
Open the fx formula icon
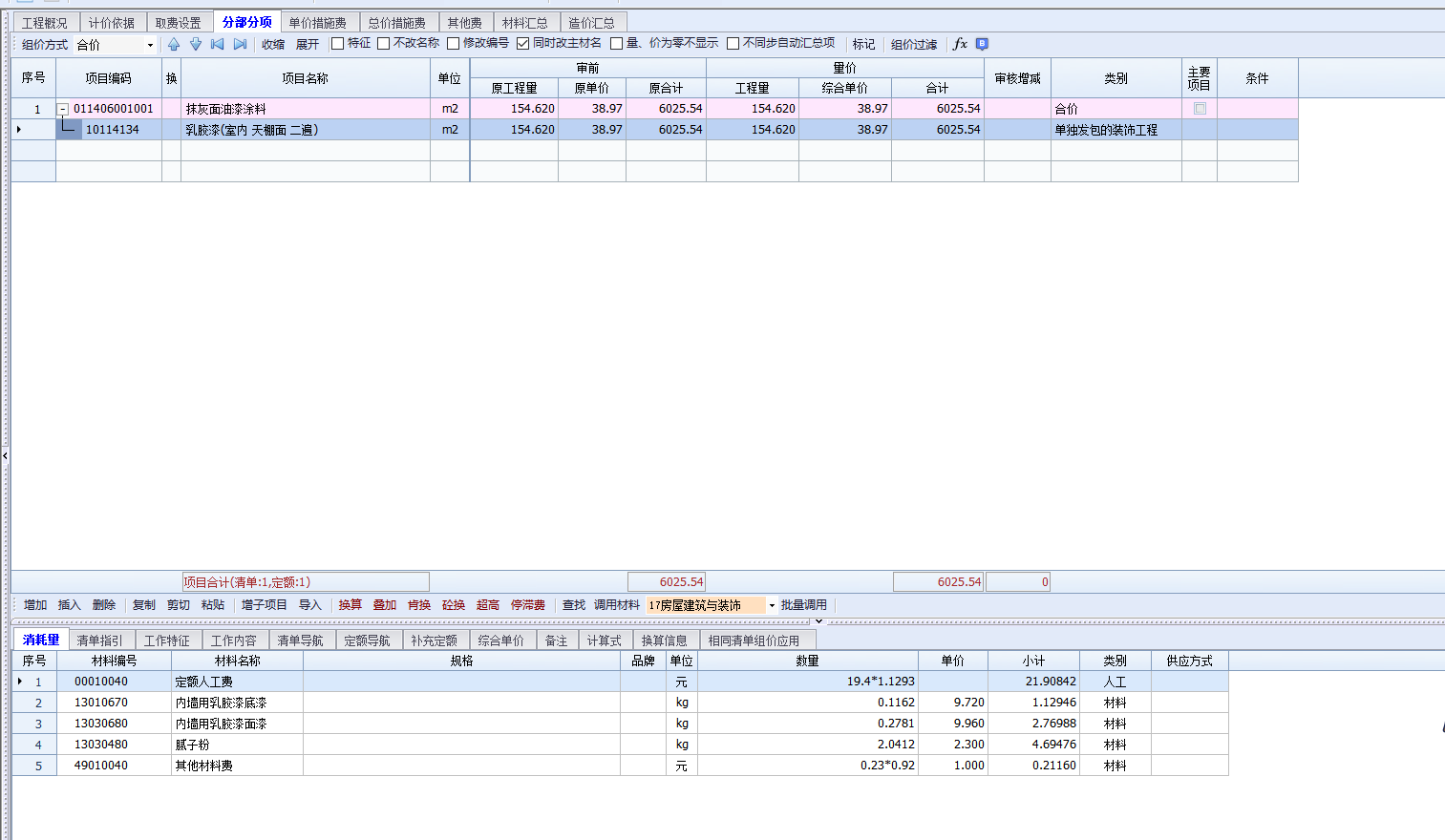pos(960,44)
